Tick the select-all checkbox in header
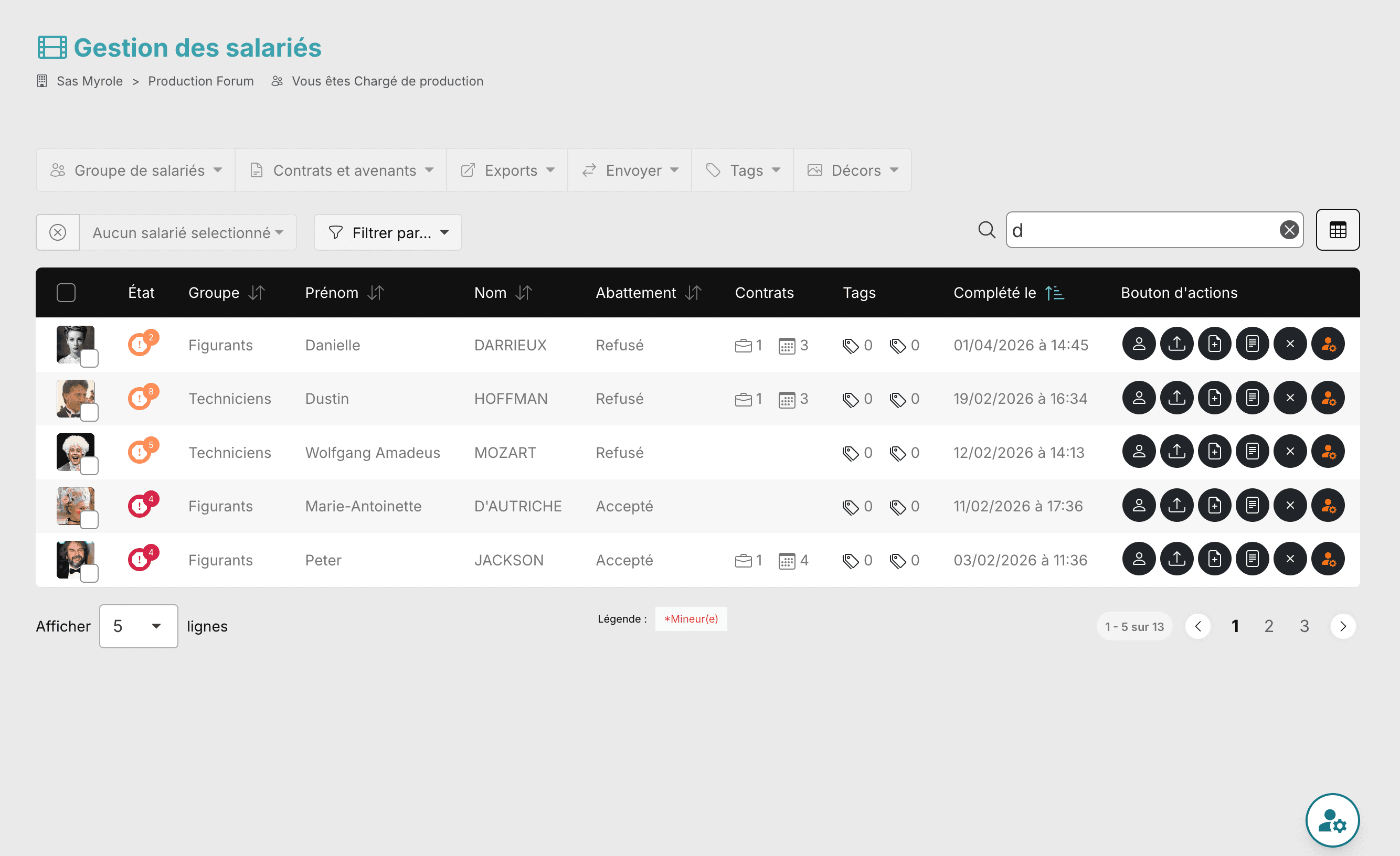This screenshot has width=1400, height=856. 66,293
